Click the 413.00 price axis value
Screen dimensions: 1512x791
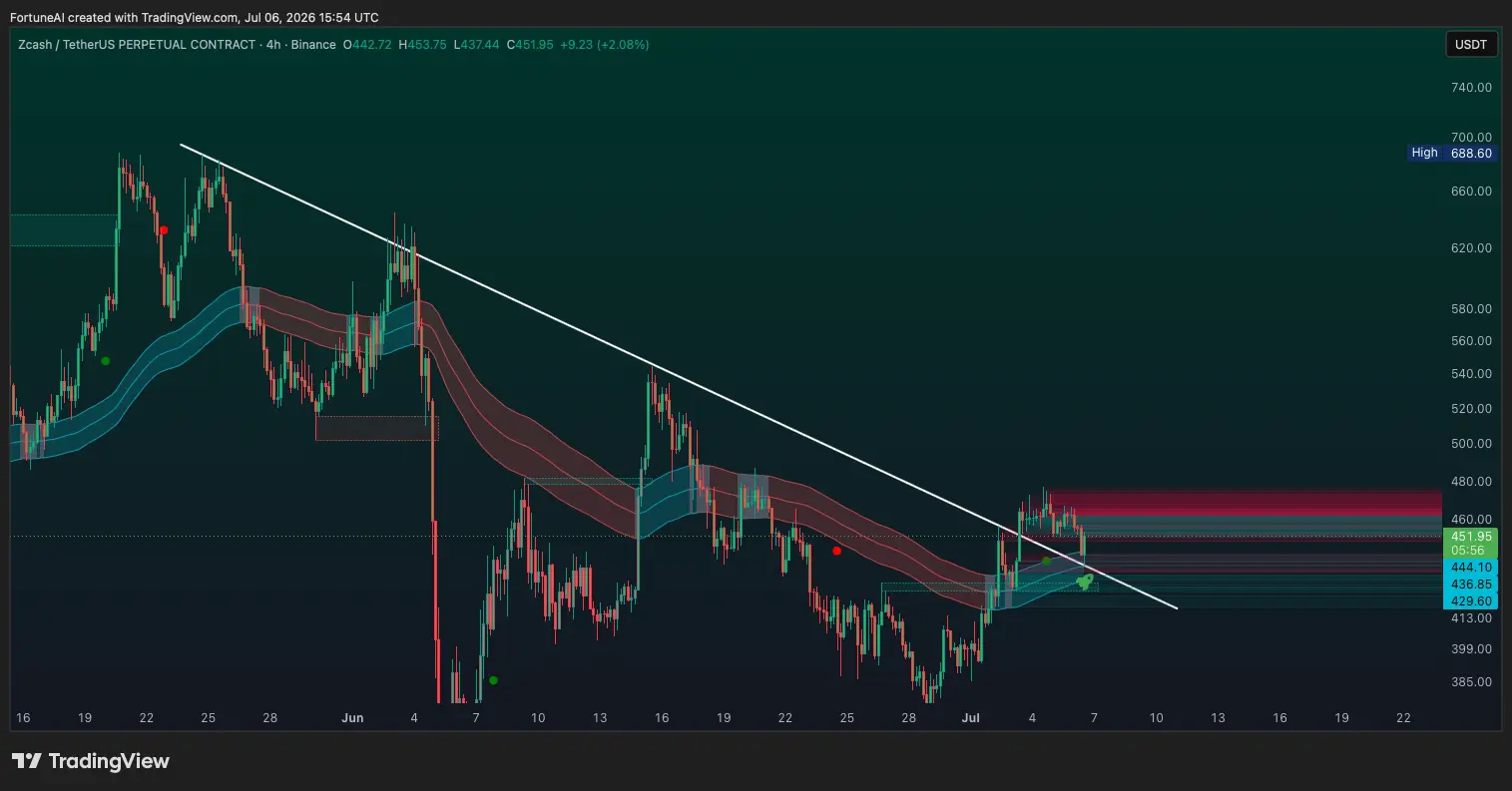point(1471,618)
